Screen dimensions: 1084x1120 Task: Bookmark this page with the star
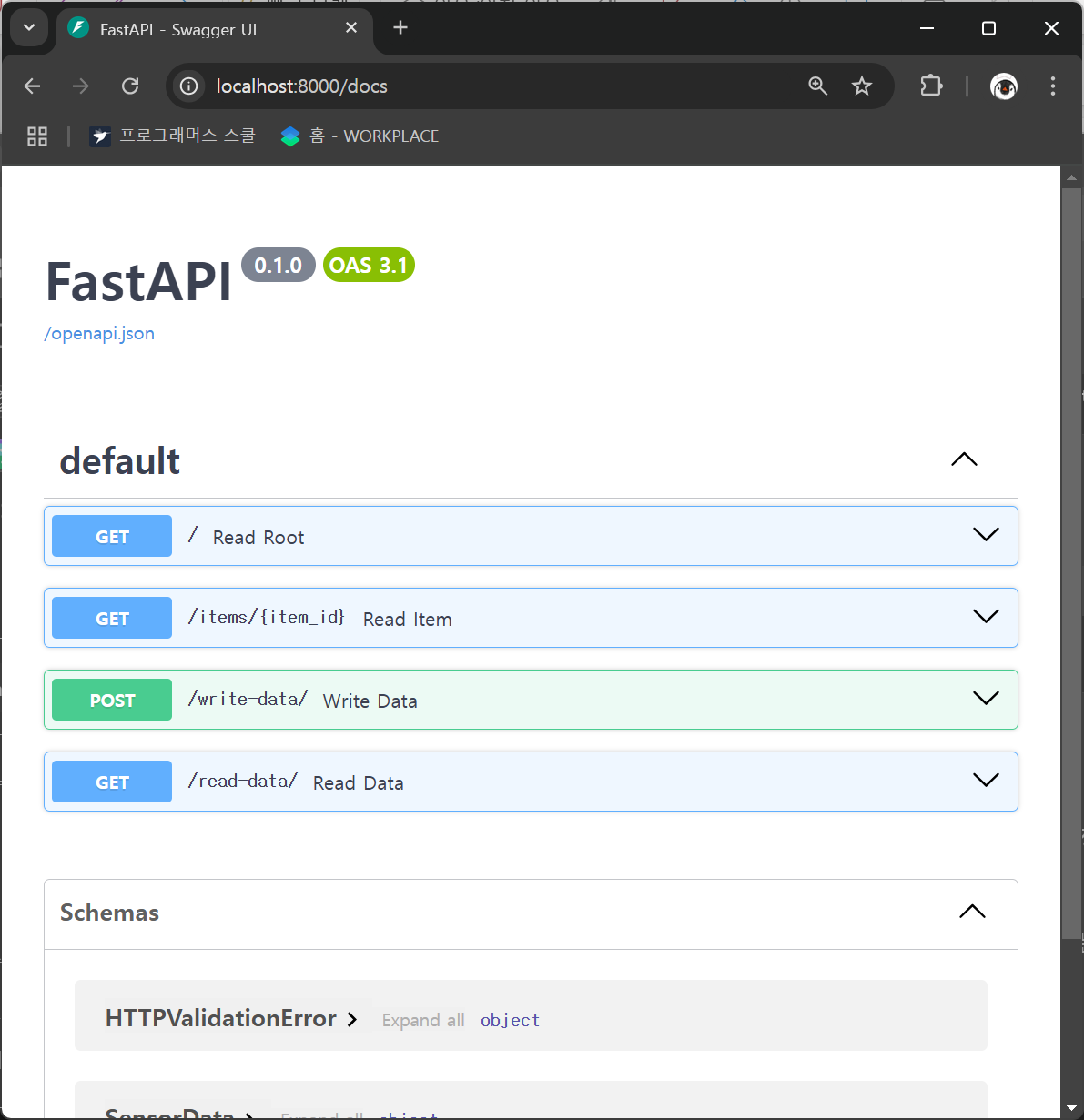(x=862, y=86)
